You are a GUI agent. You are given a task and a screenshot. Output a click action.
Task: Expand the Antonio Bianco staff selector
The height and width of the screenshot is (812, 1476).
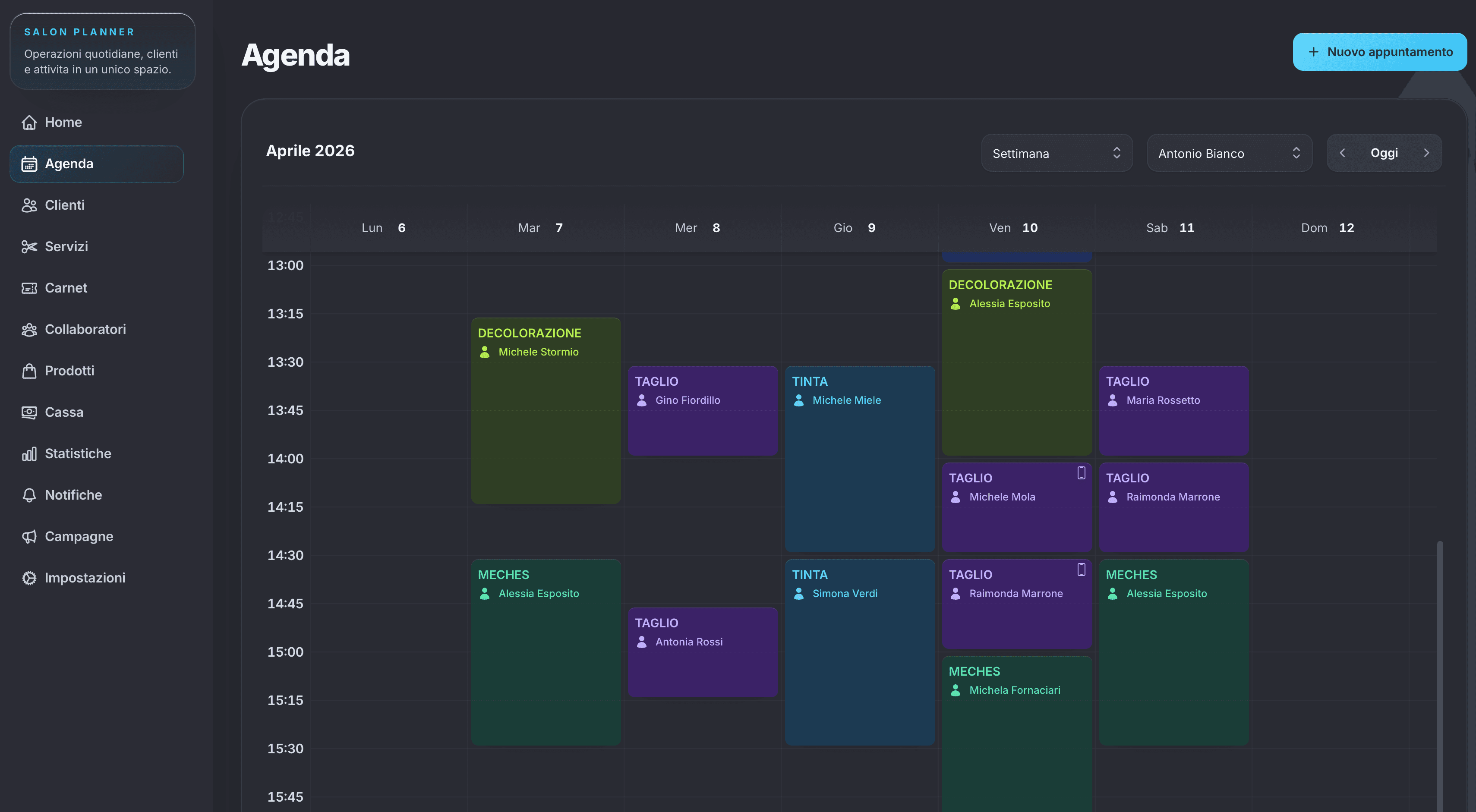(x=1229, y=153)
